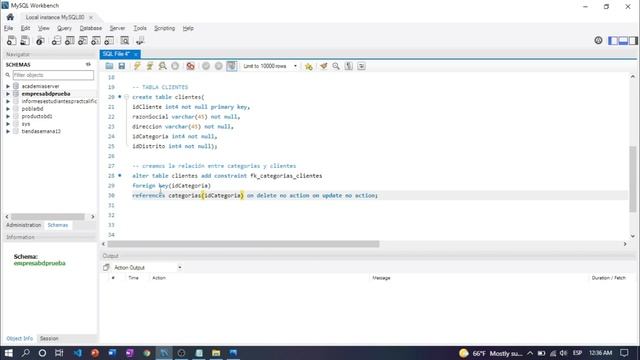Run EXPLAIN on current statement
The image size is (640, 360).
(x=162, y=66)
